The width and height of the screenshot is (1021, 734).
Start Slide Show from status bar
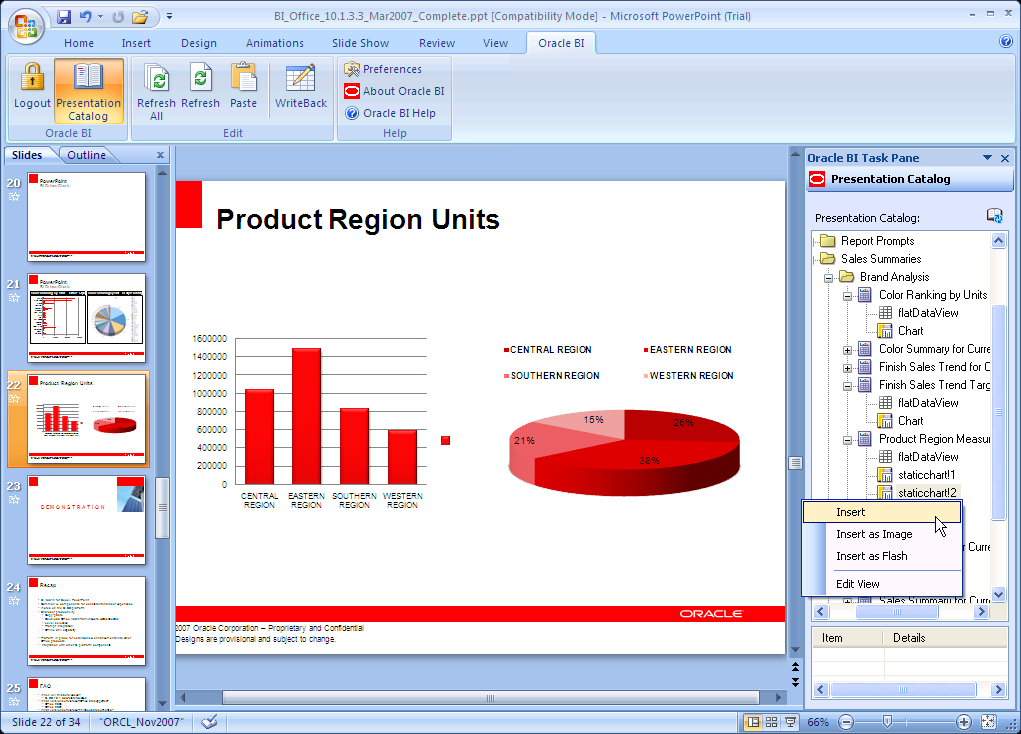[x=790, y=722]
